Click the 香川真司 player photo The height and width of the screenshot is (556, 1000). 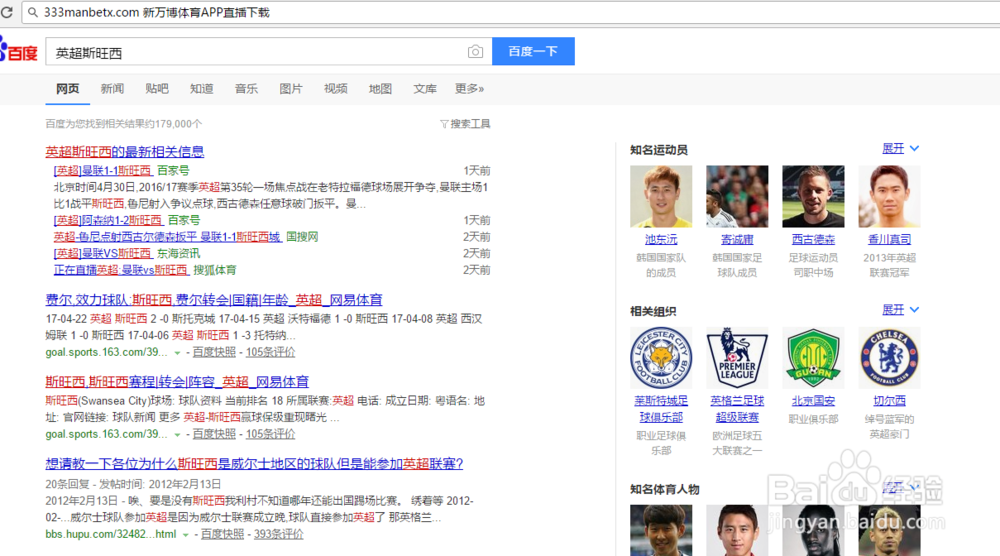point(889,196)
